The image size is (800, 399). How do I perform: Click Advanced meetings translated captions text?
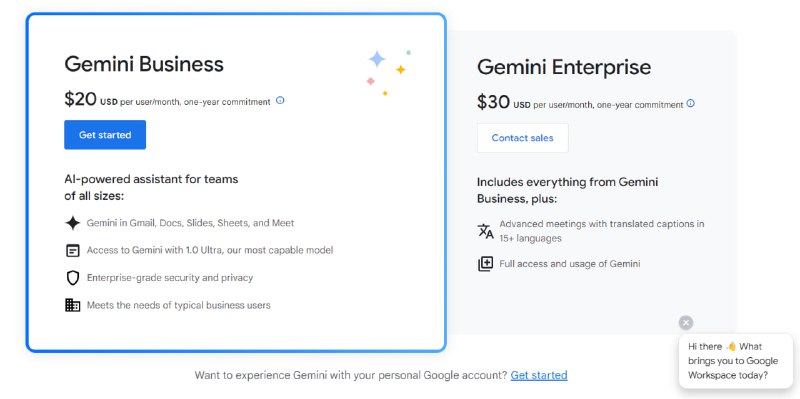[x=602, y=231]
